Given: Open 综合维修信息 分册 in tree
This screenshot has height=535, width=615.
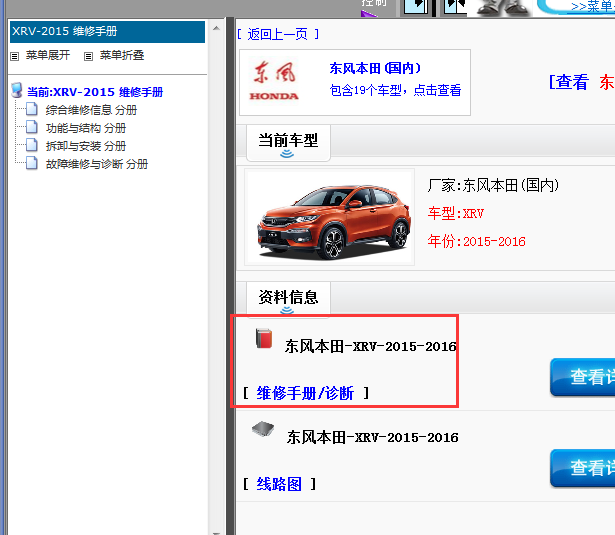Looking at the screenshot, I should point(91,110).
